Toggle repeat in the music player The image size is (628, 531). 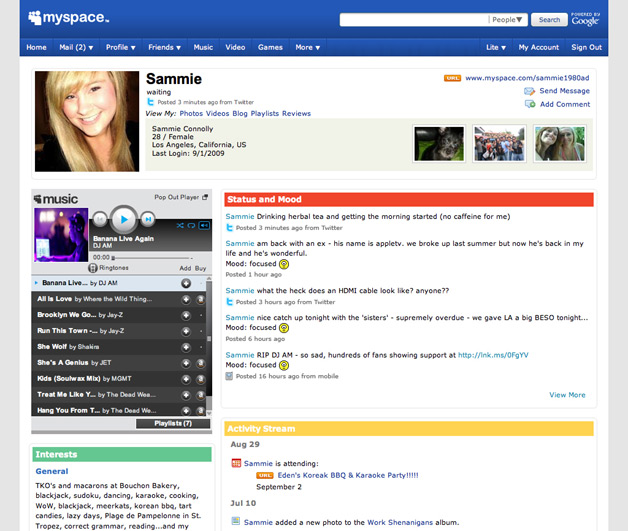[191, 226]
